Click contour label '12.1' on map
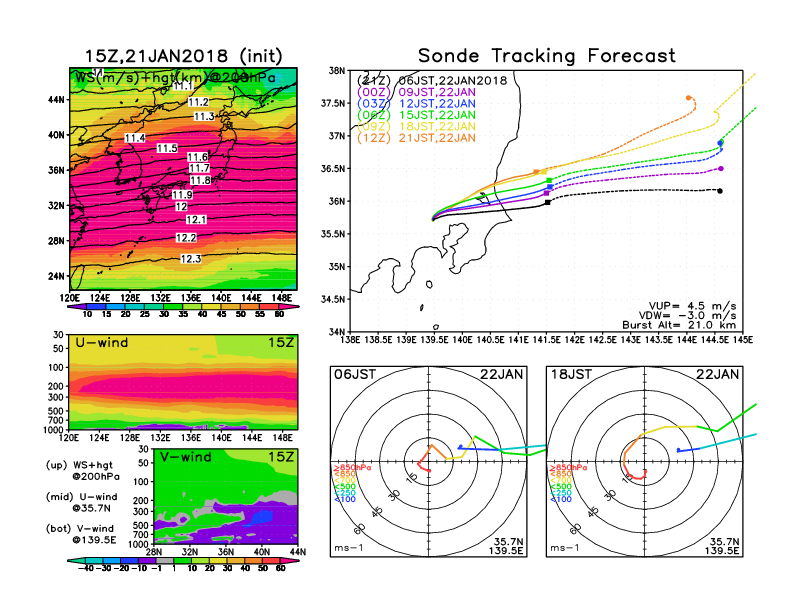This screenshot has width=792, height=612. 196,220
